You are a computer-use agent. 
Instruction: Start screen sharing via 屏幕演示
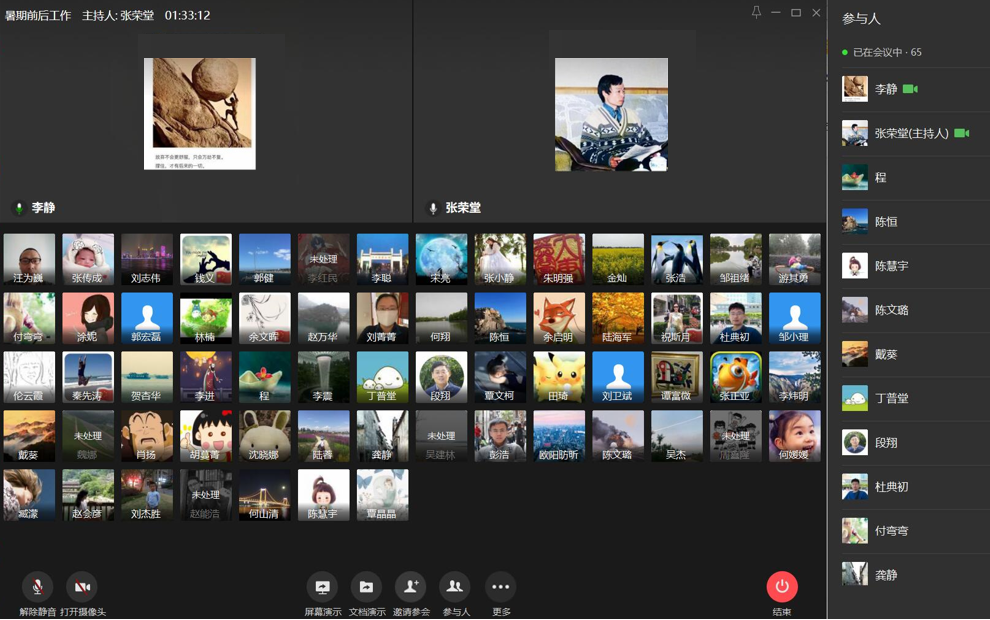pyautogui.click(x=322, y=587)
